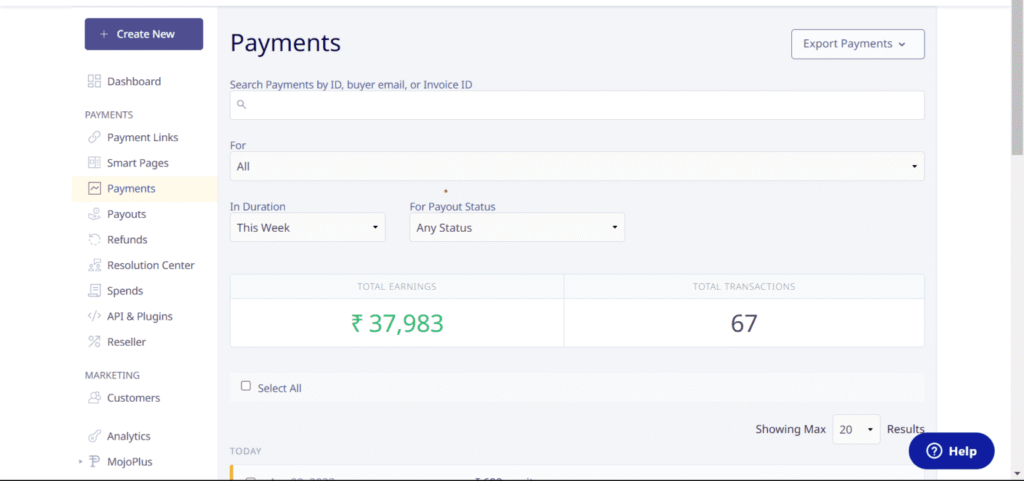1024x481 pixels.
Task: Click the Refunds circular arrow icon
Action: (x=94, y=240)
